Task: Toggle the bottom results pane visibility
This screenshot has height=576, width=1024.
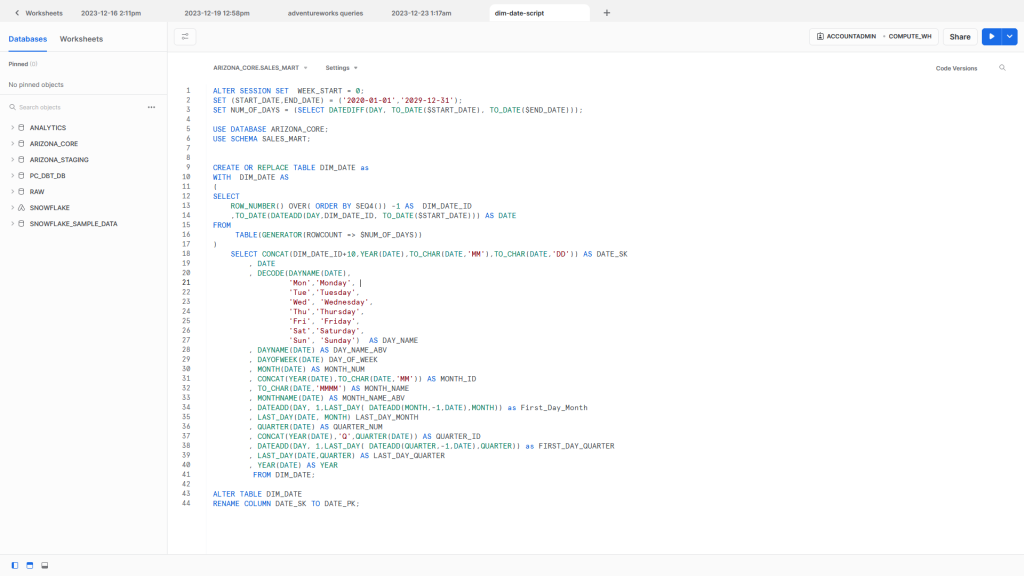Action: pyautogui.click(x=45, y=565)
